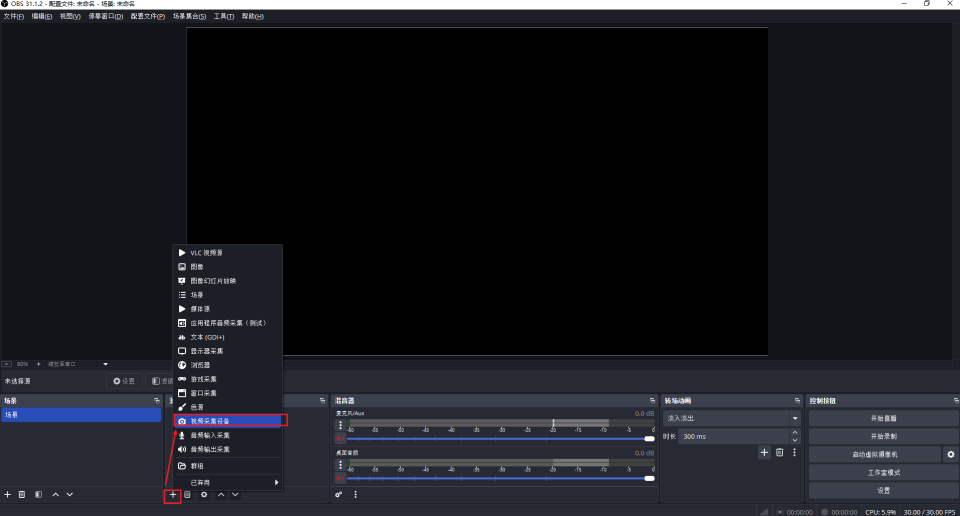Decrease transition duration stepper down

(x=795, y=440)
